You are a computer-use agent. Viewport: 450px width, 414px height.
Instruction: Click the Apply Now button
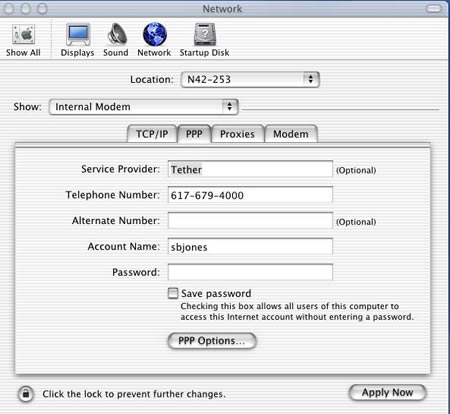click(387, 393)
